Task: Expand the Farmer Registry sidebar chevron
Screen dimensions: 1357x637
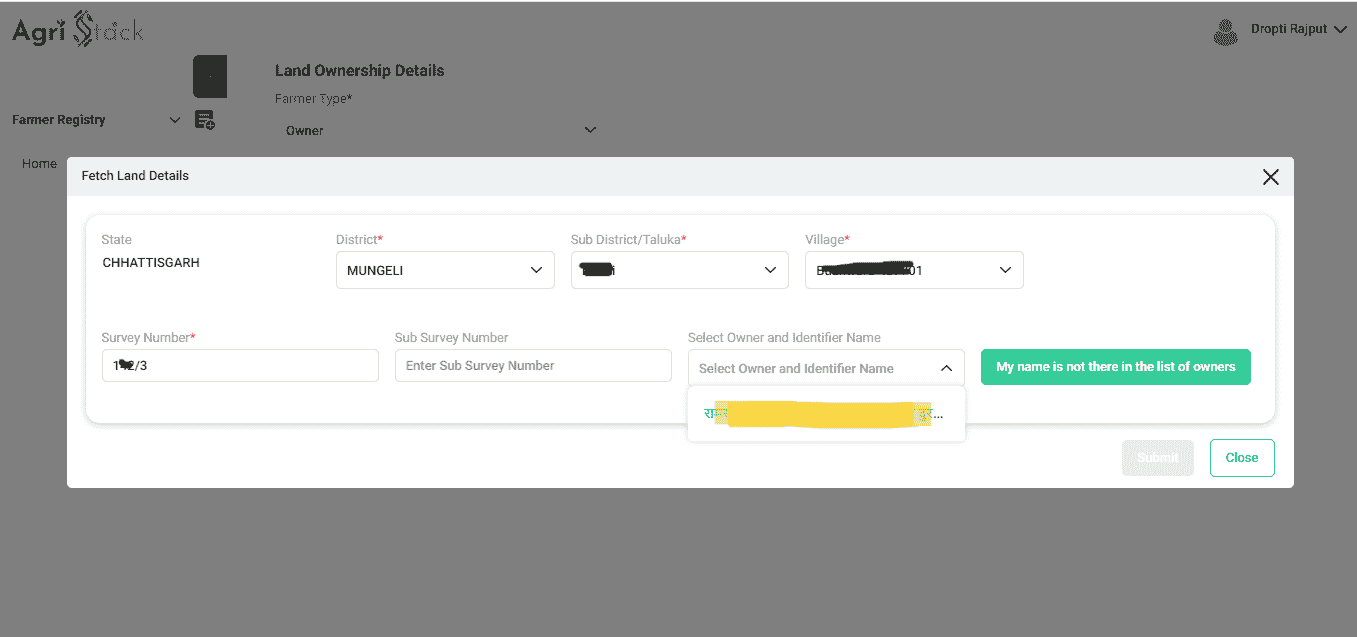Action: click(175, 120)
